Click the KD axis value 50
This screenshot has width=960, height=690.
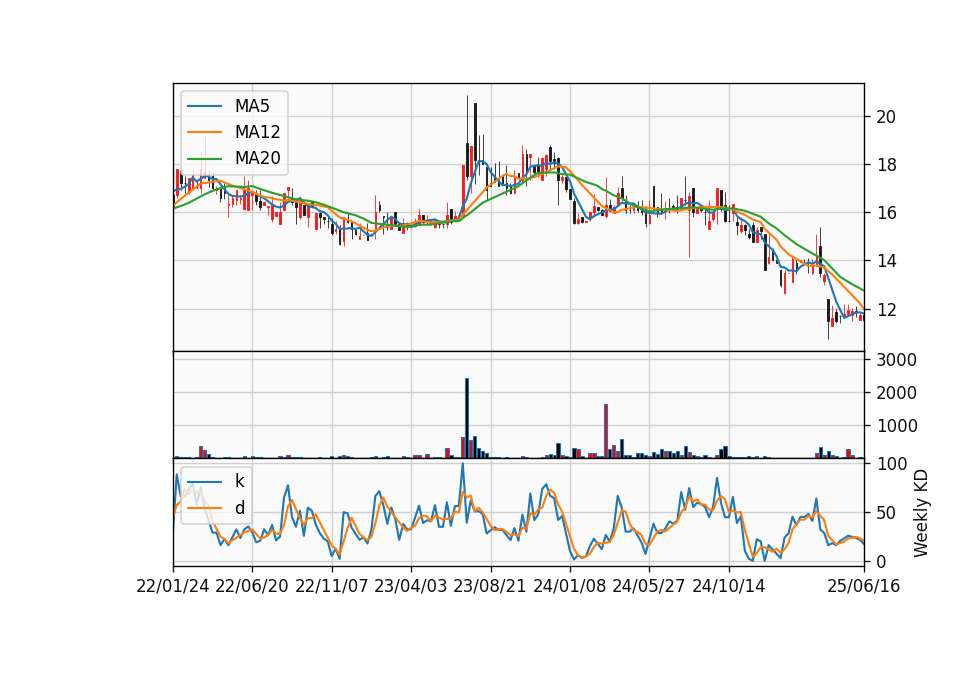click(886, 513)
